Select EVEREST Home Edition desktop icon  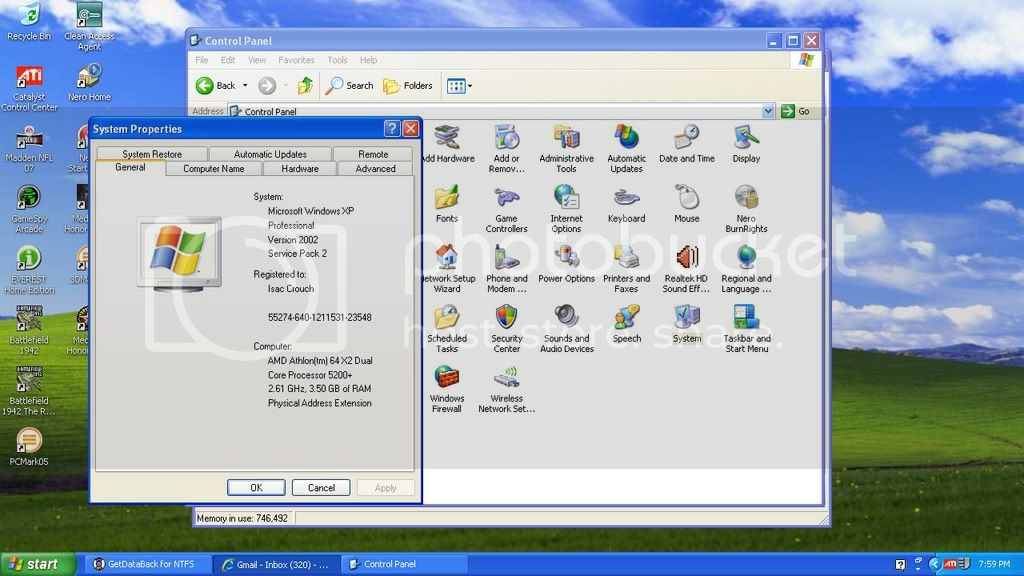click(x=29, y=270)
